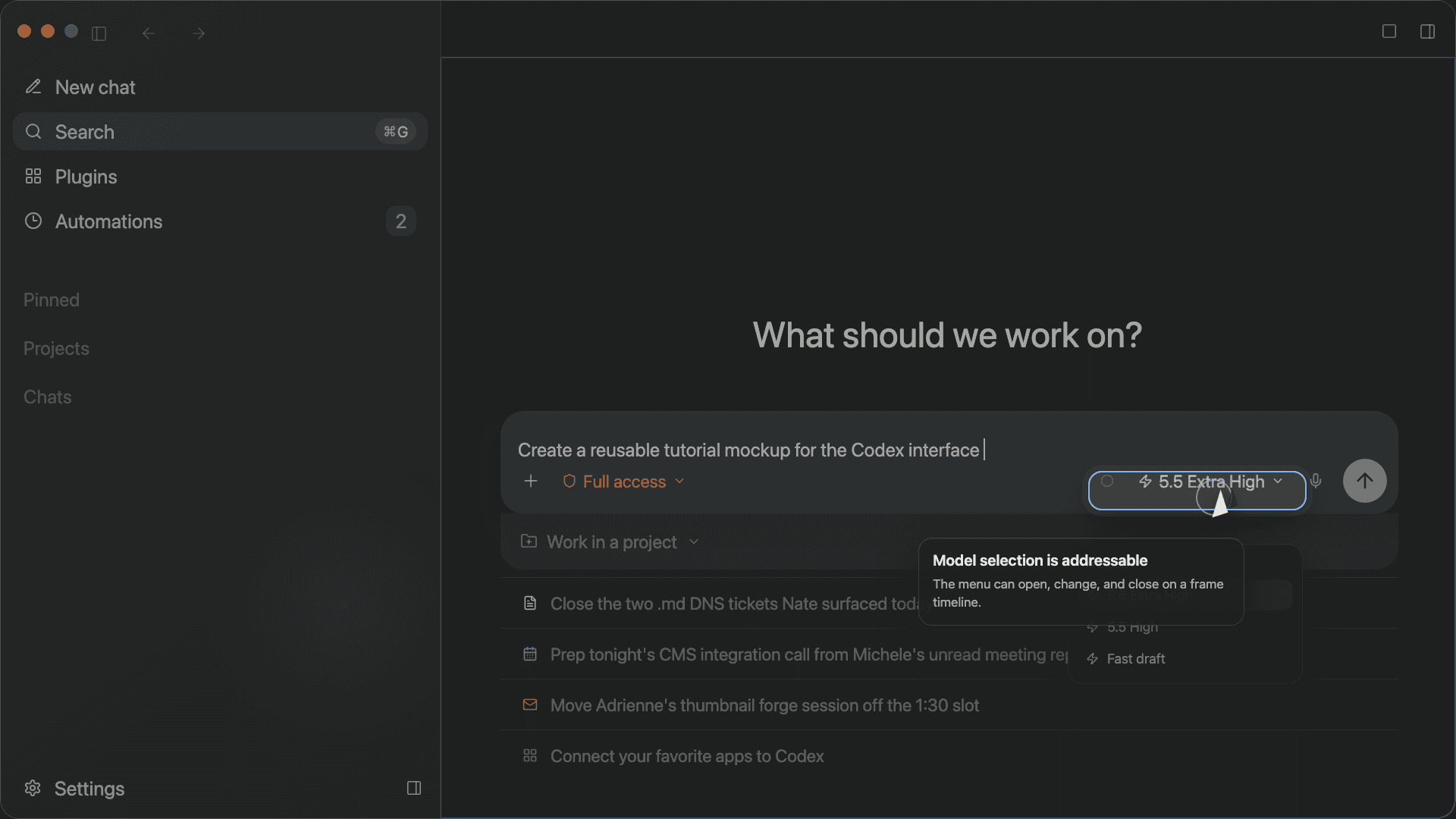The image size is (1456, 819).
Task: Go back with the left arrow icon
Action: (149, 33)
